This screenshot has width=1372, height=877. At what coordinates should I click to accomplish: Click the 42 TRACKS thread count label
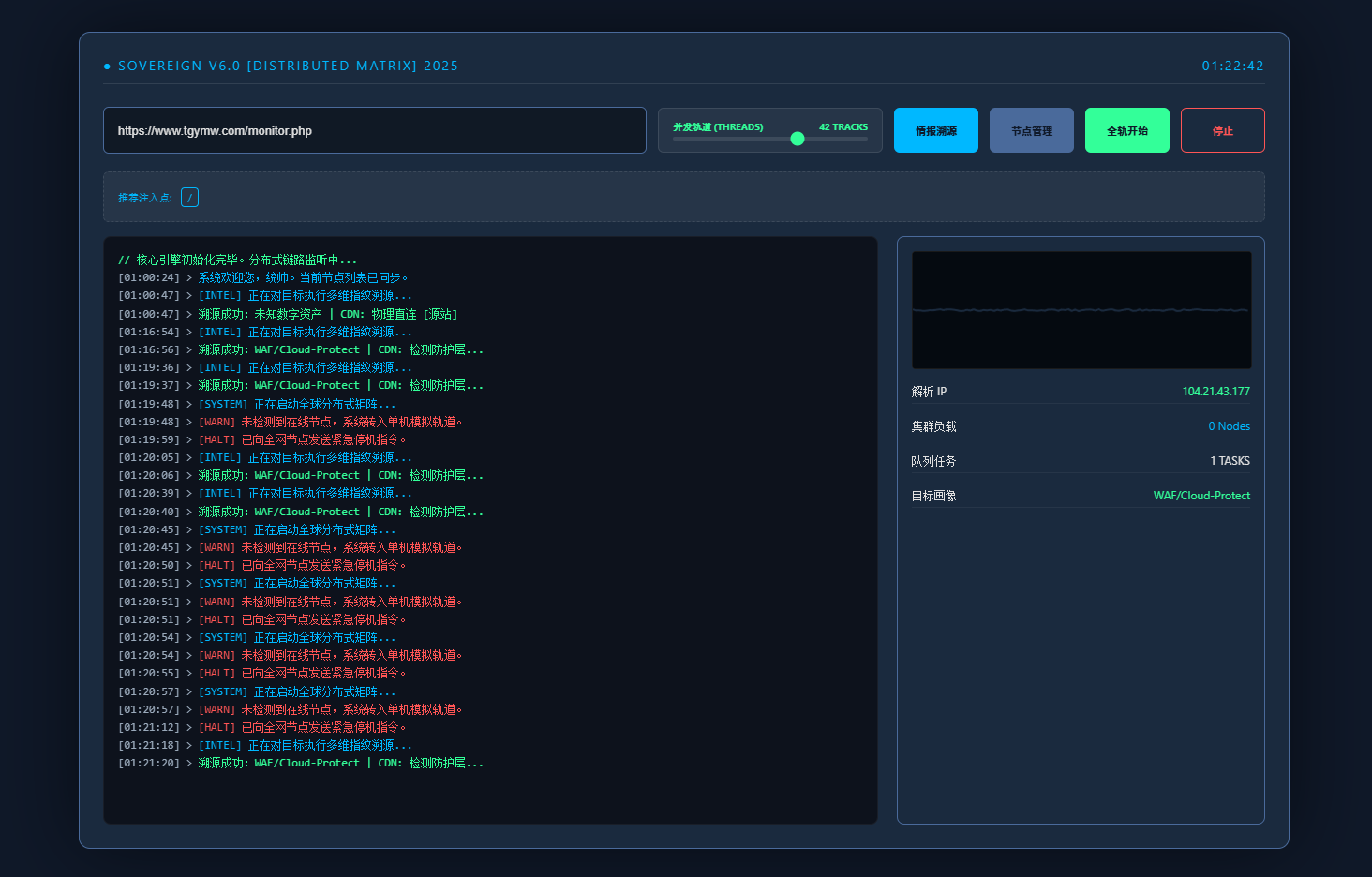tap(843, 127)
